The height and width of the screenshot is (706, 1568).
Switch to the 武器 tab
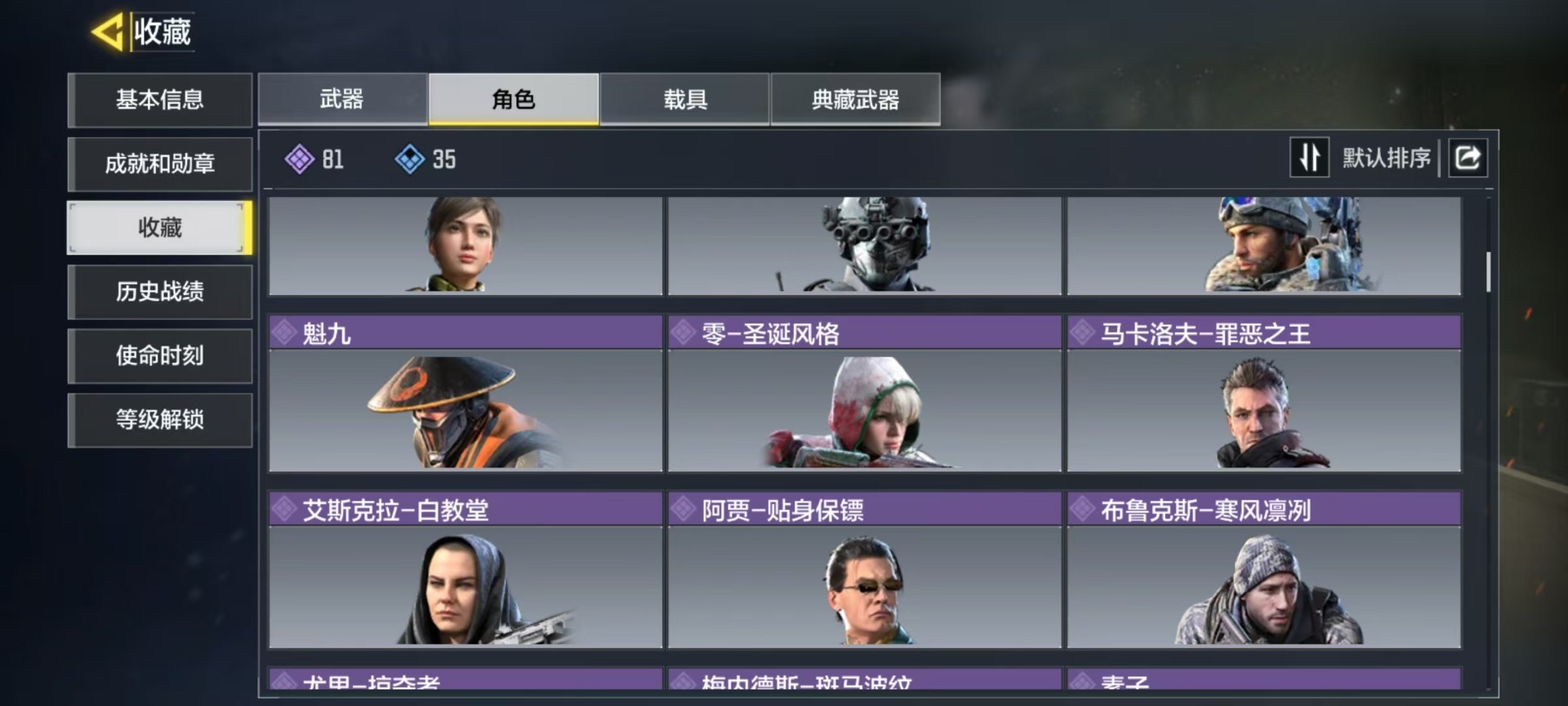pyautogui.click(x=342, y=99)
